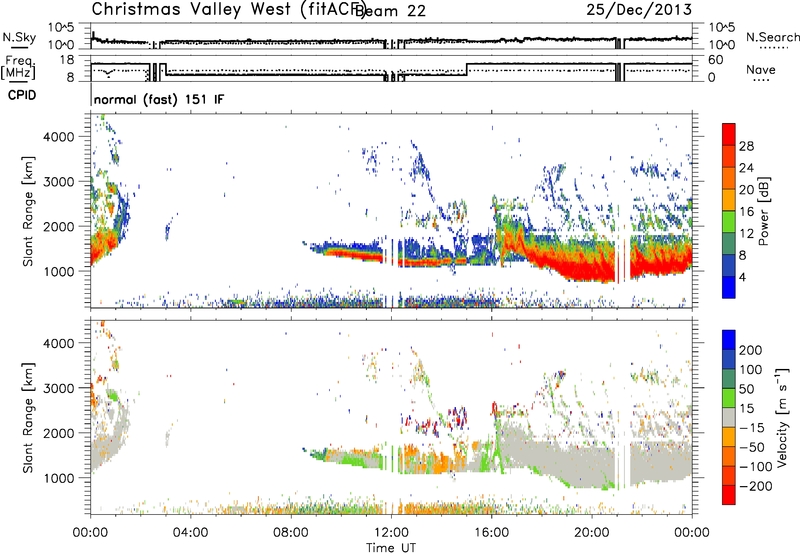This screenshot has width=800, height=554.
Task: Click the "08:00" time axis label
Action: (291, 533)
